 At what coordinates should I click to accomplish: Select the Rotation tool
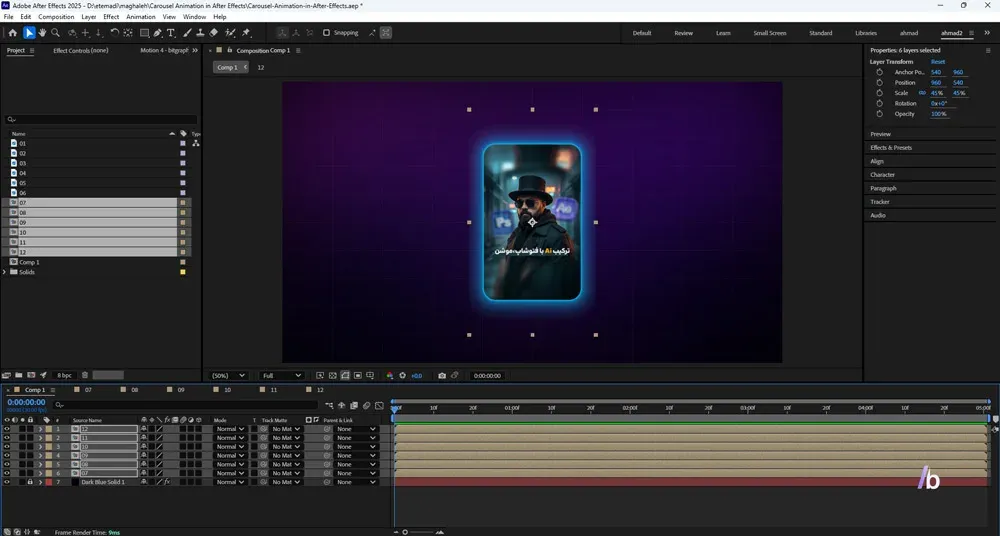[115, 33]
